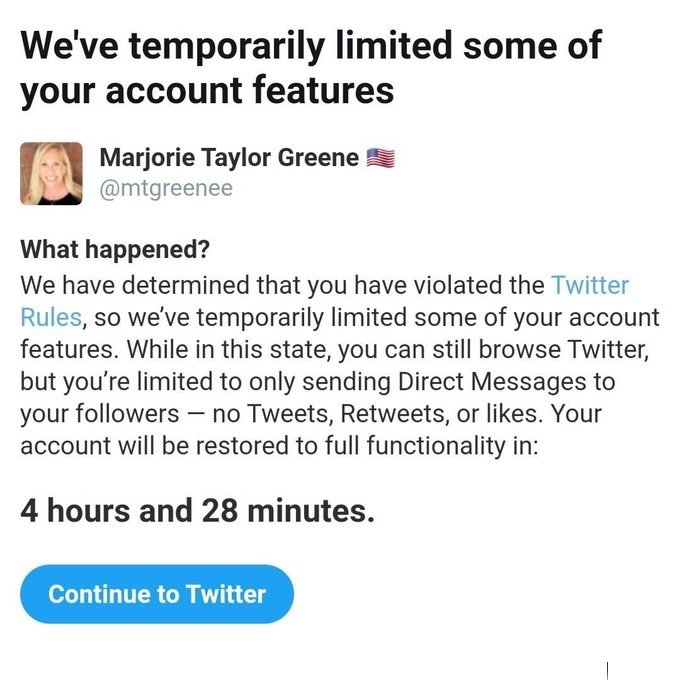Image resolution: width=680 pixels, height=680 pixels.
Task: Open the Twitter Rules link
Action: tap(590, 285)
